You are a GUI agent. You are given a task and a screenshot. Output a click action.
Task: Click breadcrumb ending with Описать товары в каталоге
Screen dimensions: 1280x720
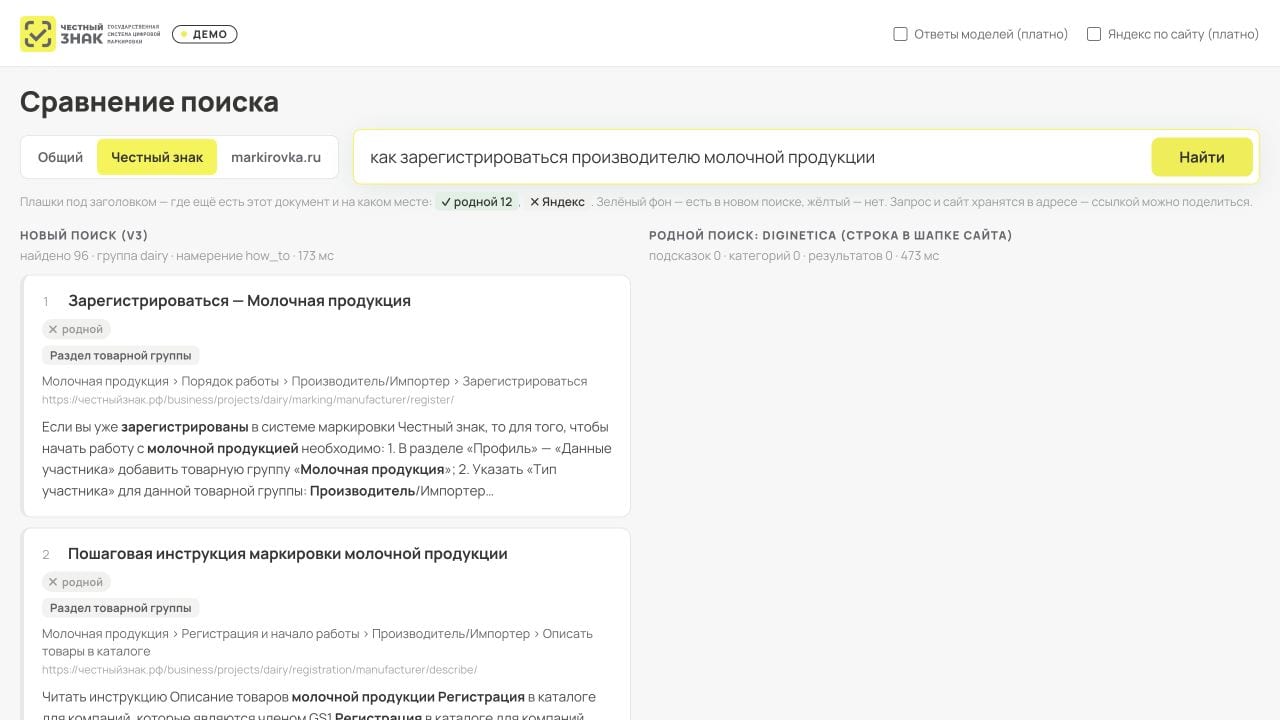click(317, 642)
